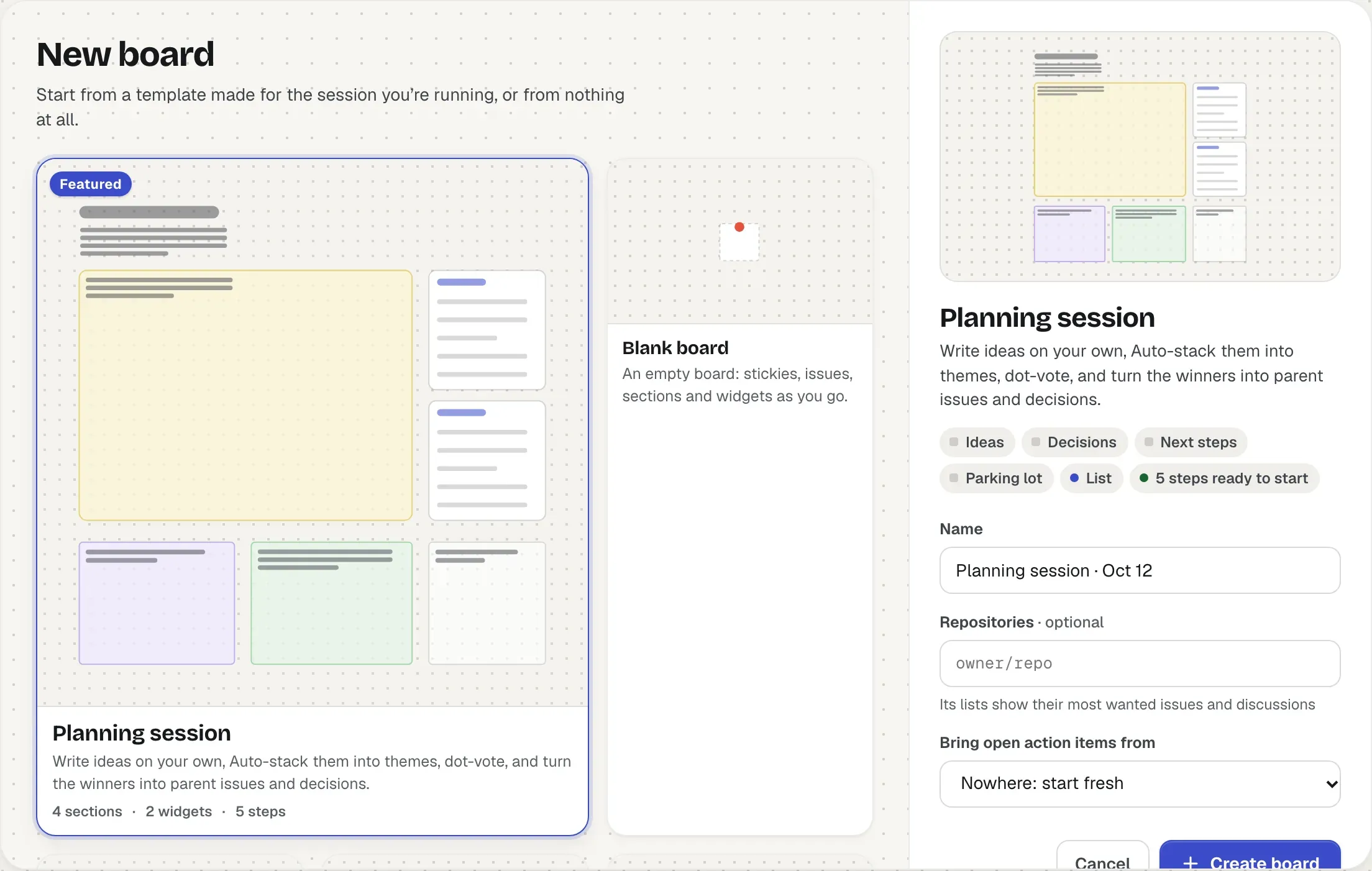Click the Name field with Planning session · Oct 12
The width and height of the screenshot is (1372, 871).
coord(1140,570)
